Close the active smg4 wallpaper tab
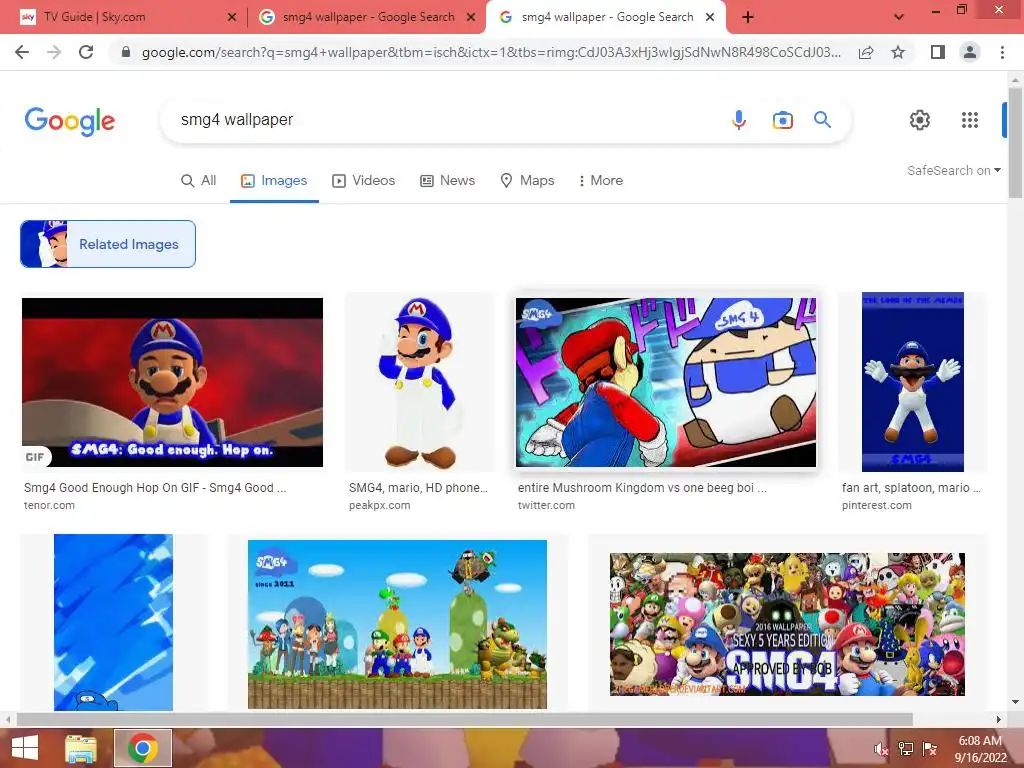The width and height of the screenshot is (1024, 768). (710, 18)
